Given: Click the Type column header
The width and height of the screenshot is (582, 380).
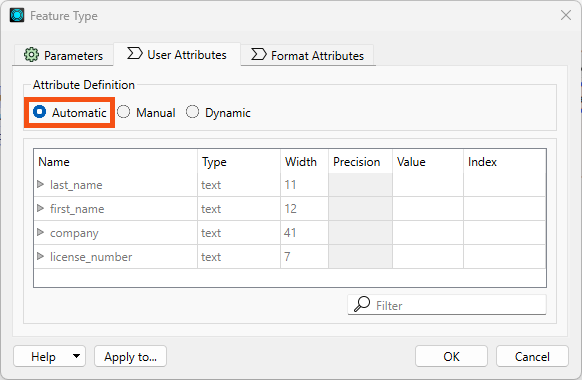Looking at the screenshot, I should pos(239,162).
